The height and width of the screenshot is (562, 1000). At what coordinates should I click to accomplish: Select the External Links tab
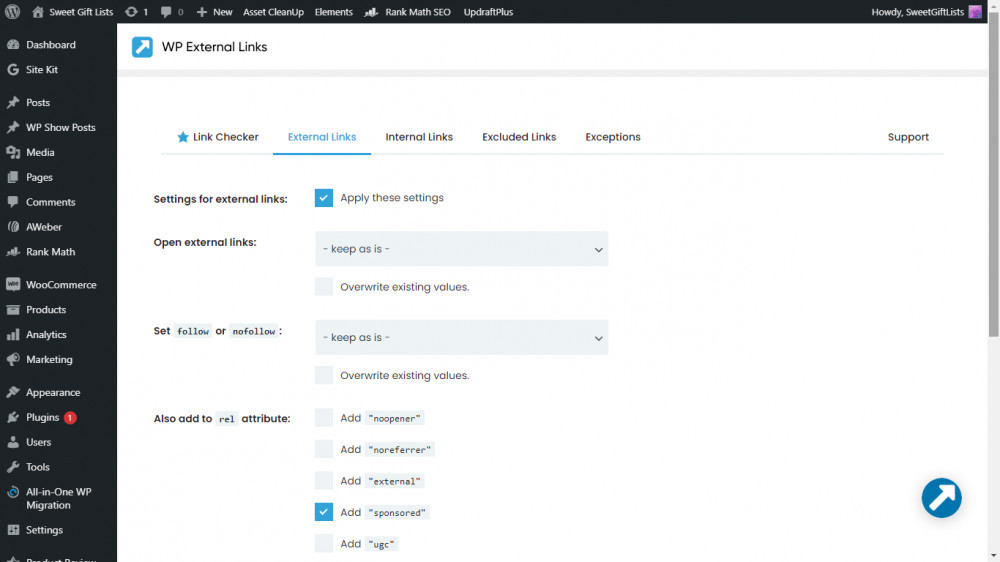pyautogui.click(x=321, y=137)
